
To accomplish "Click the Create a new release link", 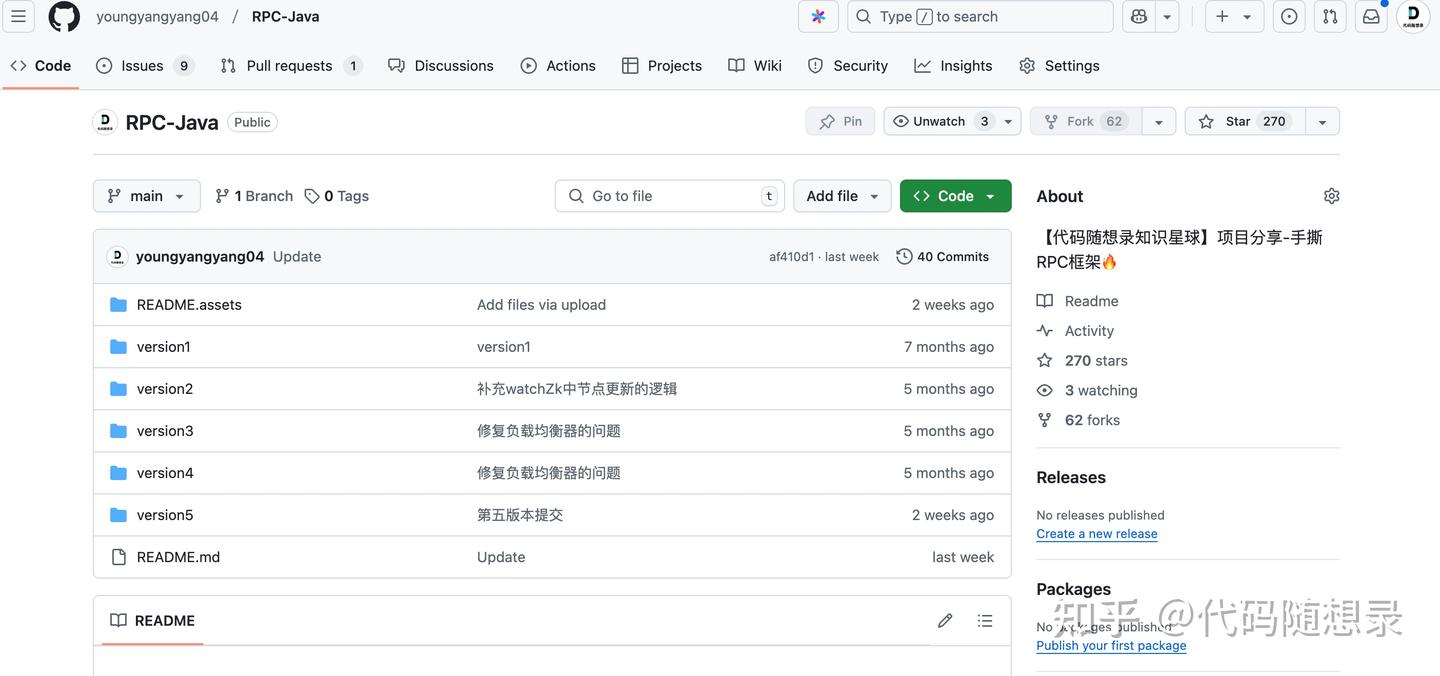I will coord(1096,533).
